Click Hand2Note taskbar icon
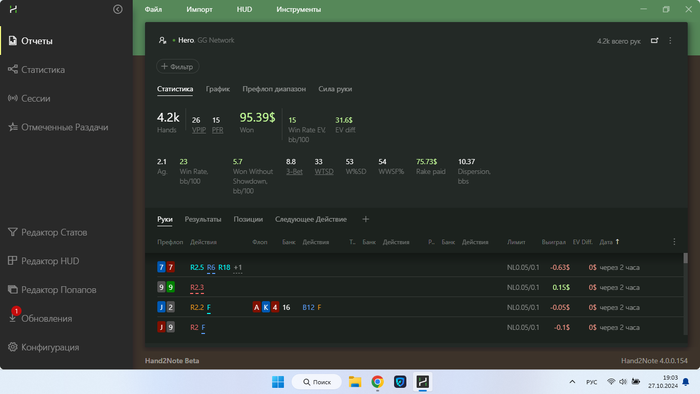700x394 pixels. [x=422, y=382]
